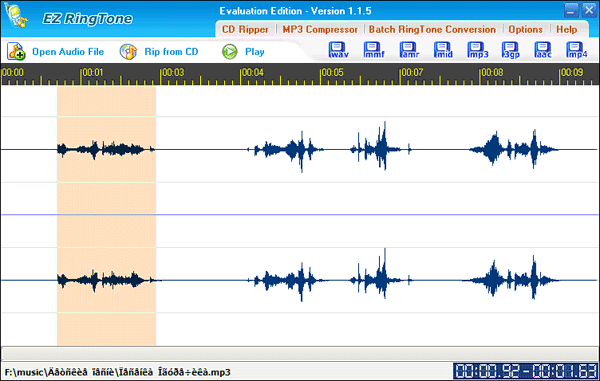
Task: Export ringtone as mp4 format
Action: click(x=576, y=50)
